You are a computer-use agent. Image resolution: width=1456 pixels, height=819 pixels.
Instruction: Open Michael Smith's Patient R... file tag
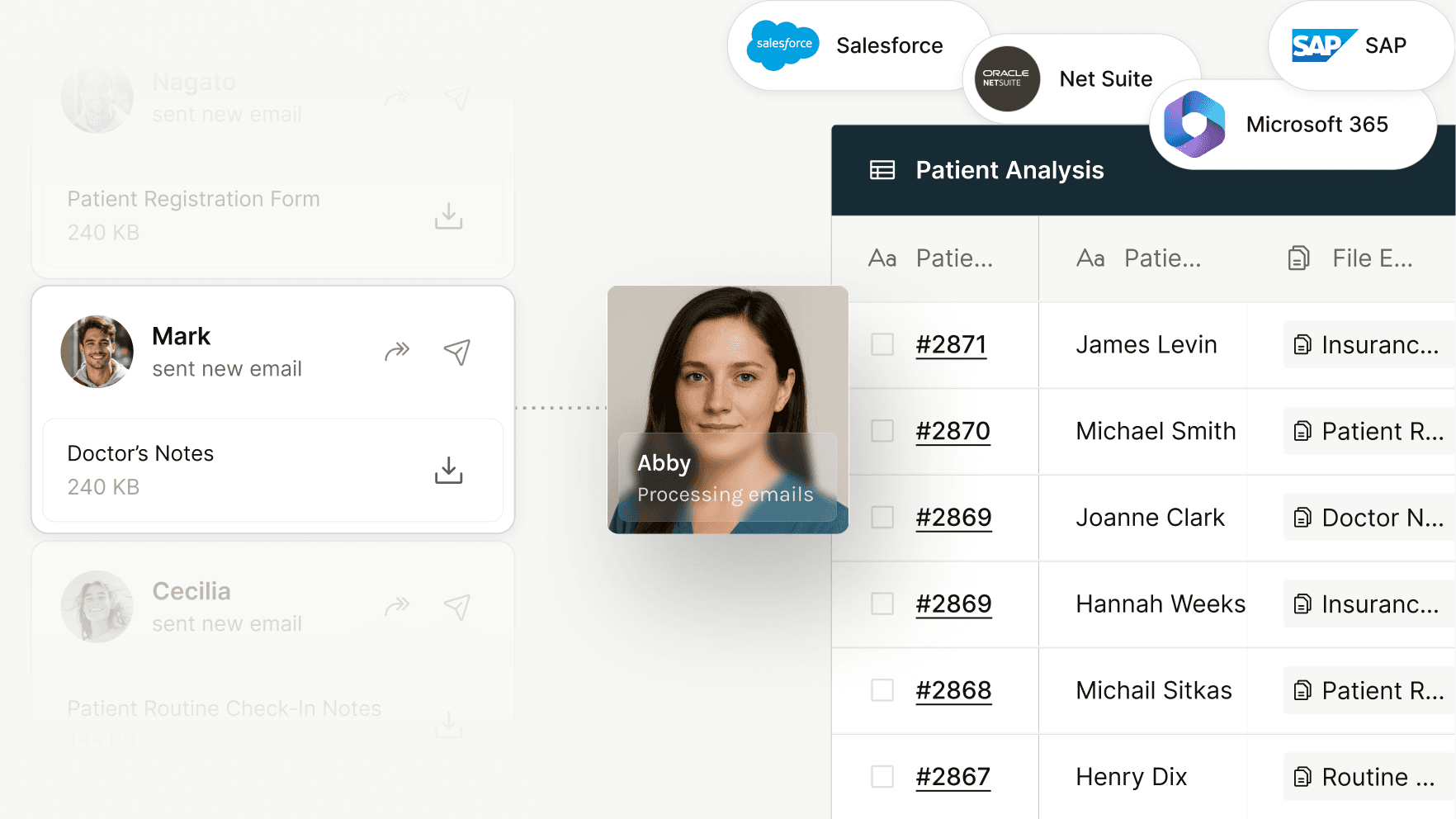tap(1369, 431)
